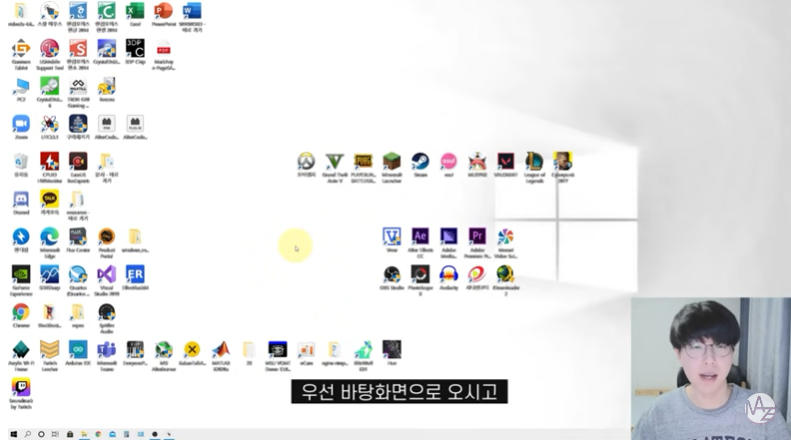791x441 pixels.
Task: Launch CPUID HWMonitor shortcut
Action: coord(49,168)
